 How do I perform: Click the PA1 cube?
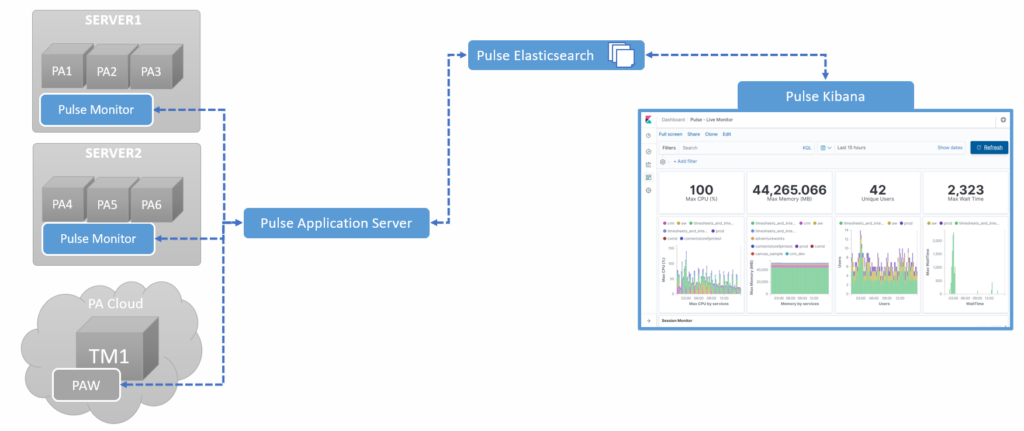pyautogui.click(x=63, y=69)
